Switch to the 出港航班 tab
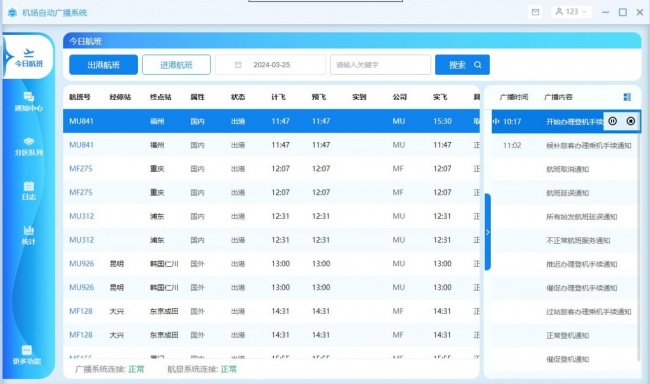 [x=103, y=65]
